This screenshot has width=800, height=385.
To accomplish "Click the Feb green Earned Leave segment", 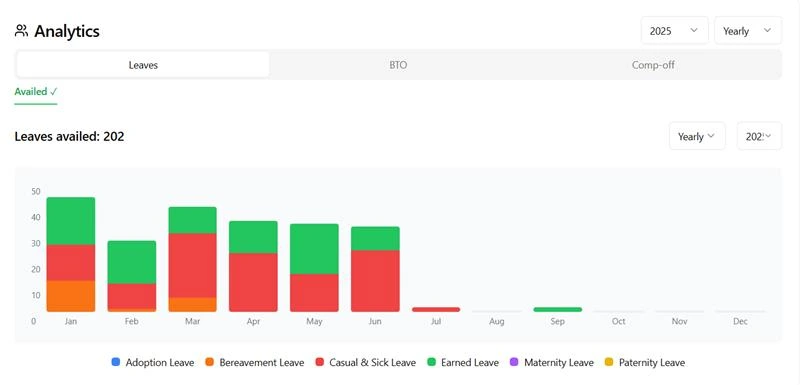I will [132, 262].
